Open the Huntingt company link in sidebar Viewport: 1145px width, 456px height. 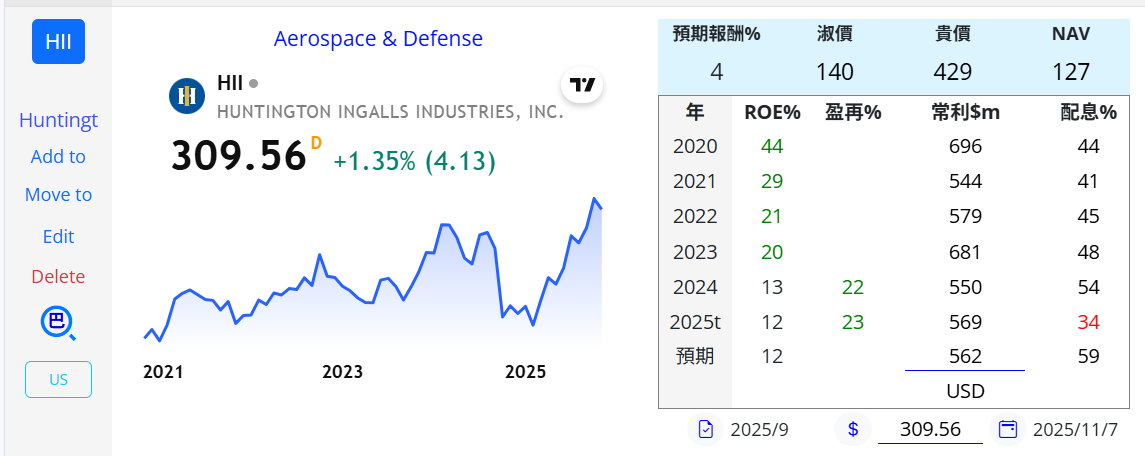58,120
